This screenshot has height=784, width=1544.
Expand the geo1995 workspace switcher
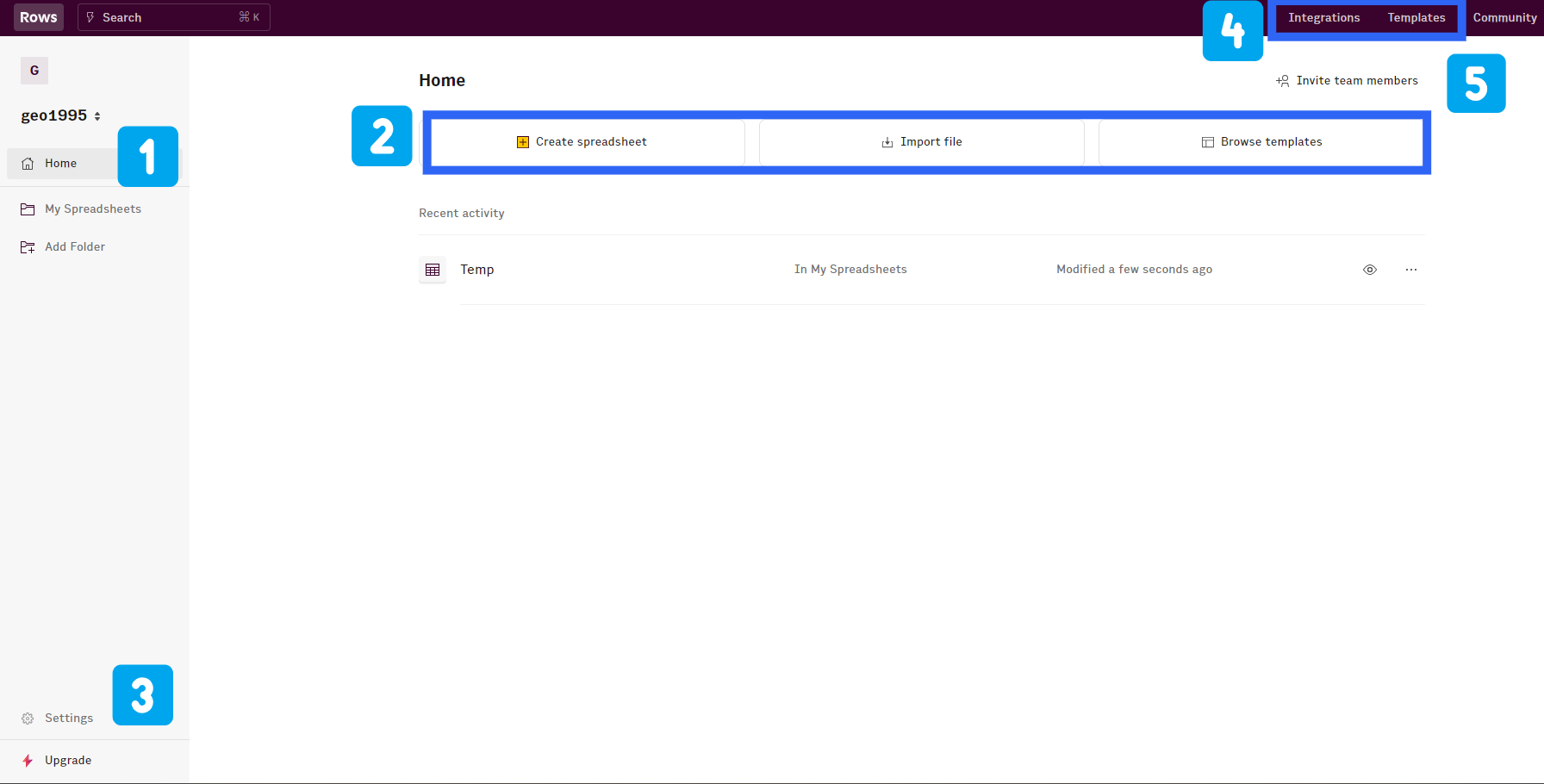point(61,115)
